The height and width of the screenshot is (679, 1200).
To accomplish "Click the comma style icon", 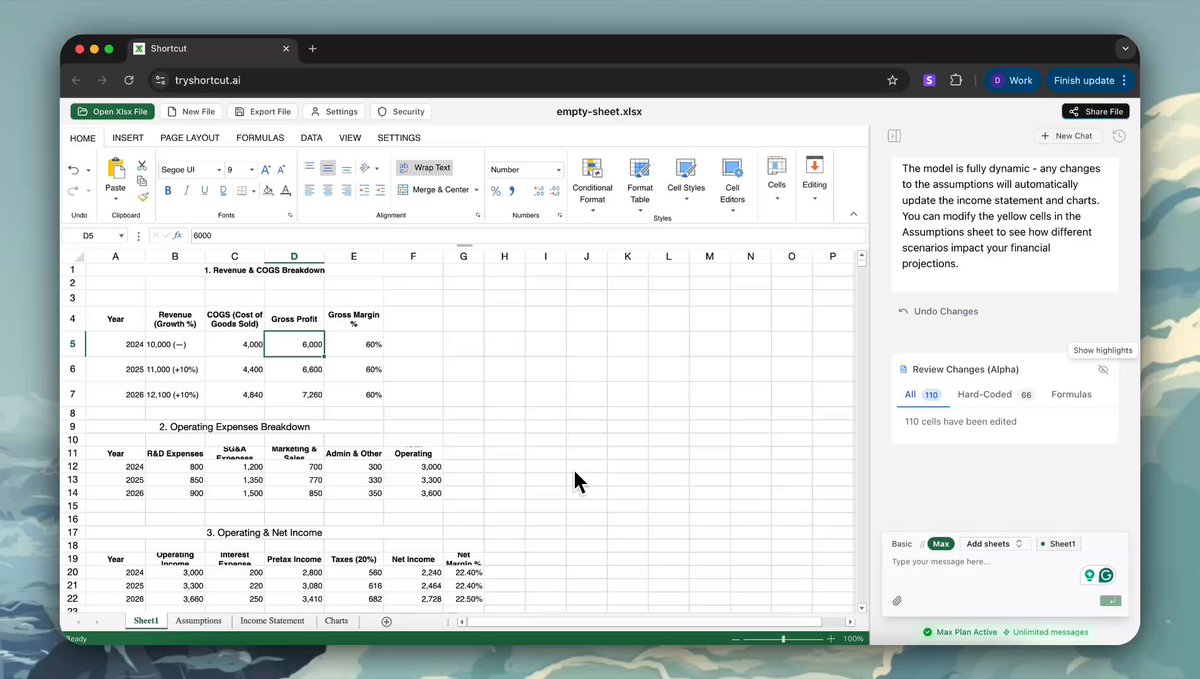I will [512, 190].
